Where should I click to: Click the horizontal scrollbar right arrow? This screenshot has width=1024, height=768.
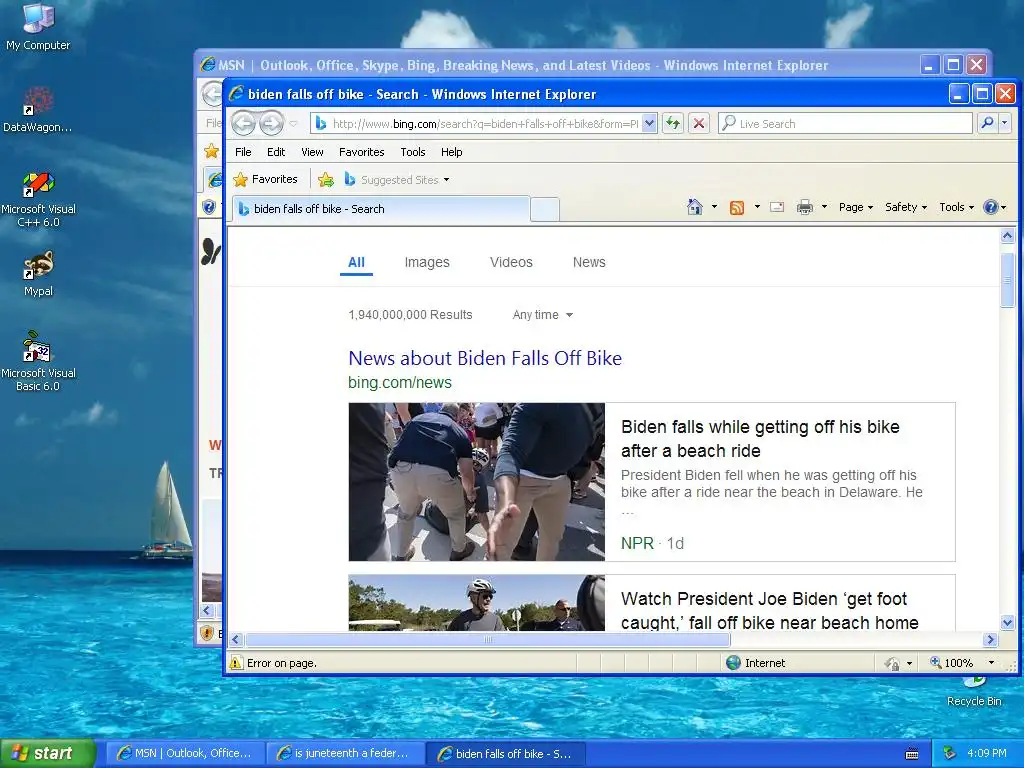[991, 639]
